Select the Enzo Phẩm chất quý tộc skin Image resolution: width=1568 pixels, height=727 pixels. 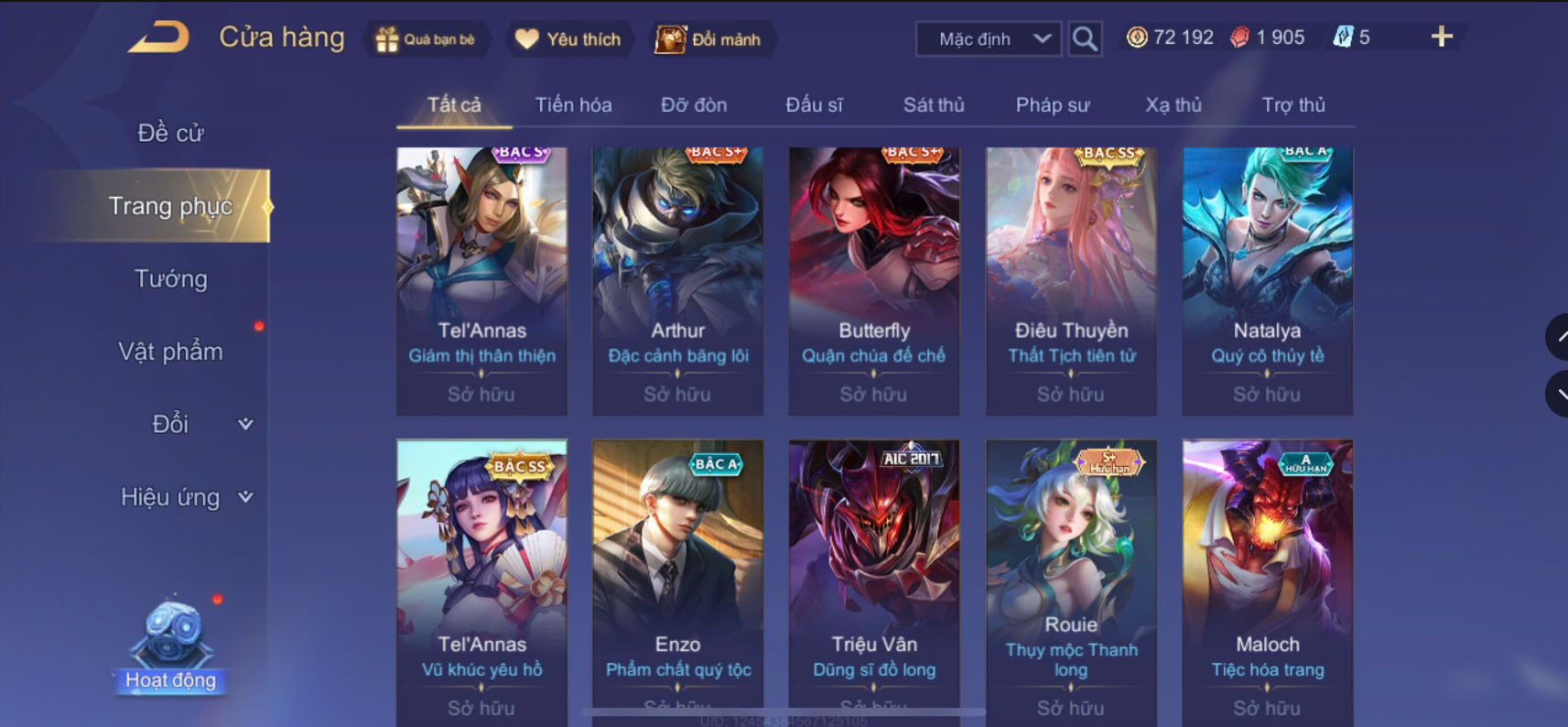point(678,582)
